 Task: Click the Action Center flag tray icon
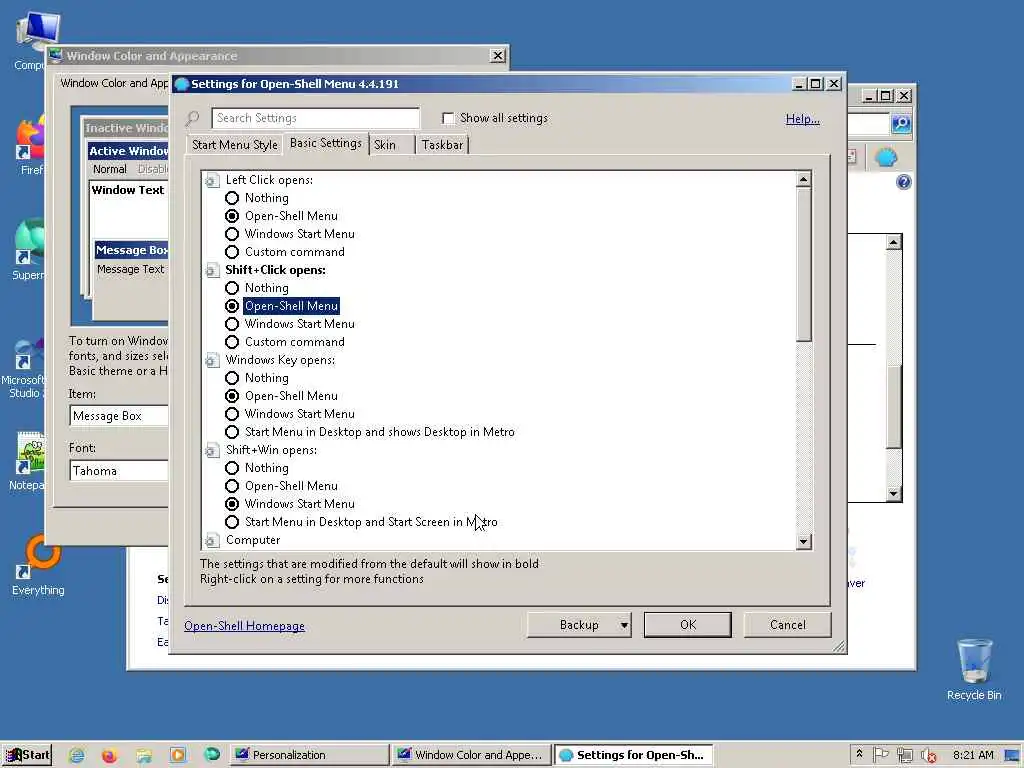point(880,755)
